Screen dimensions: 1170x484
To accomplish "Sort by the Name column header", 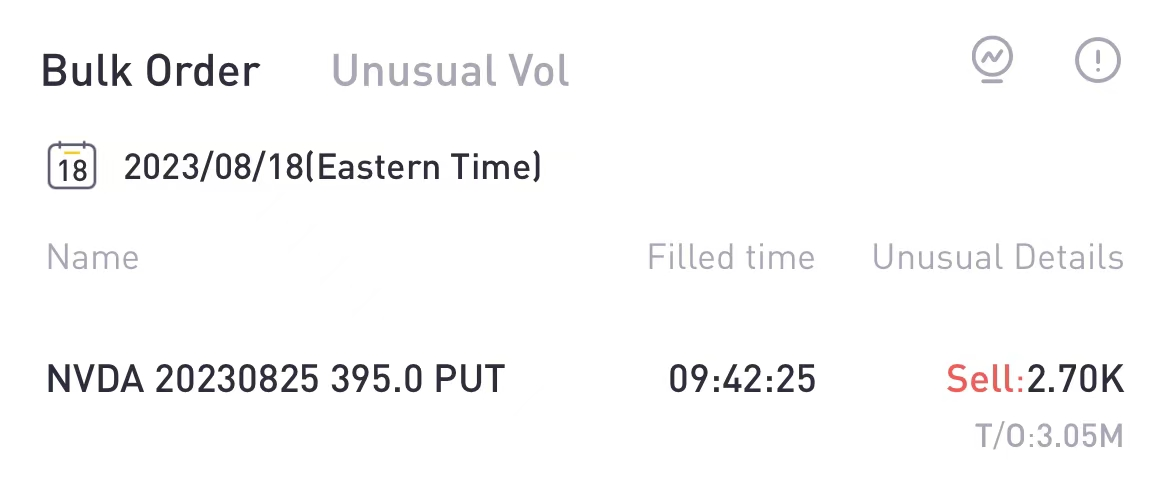I will point(92,257).
